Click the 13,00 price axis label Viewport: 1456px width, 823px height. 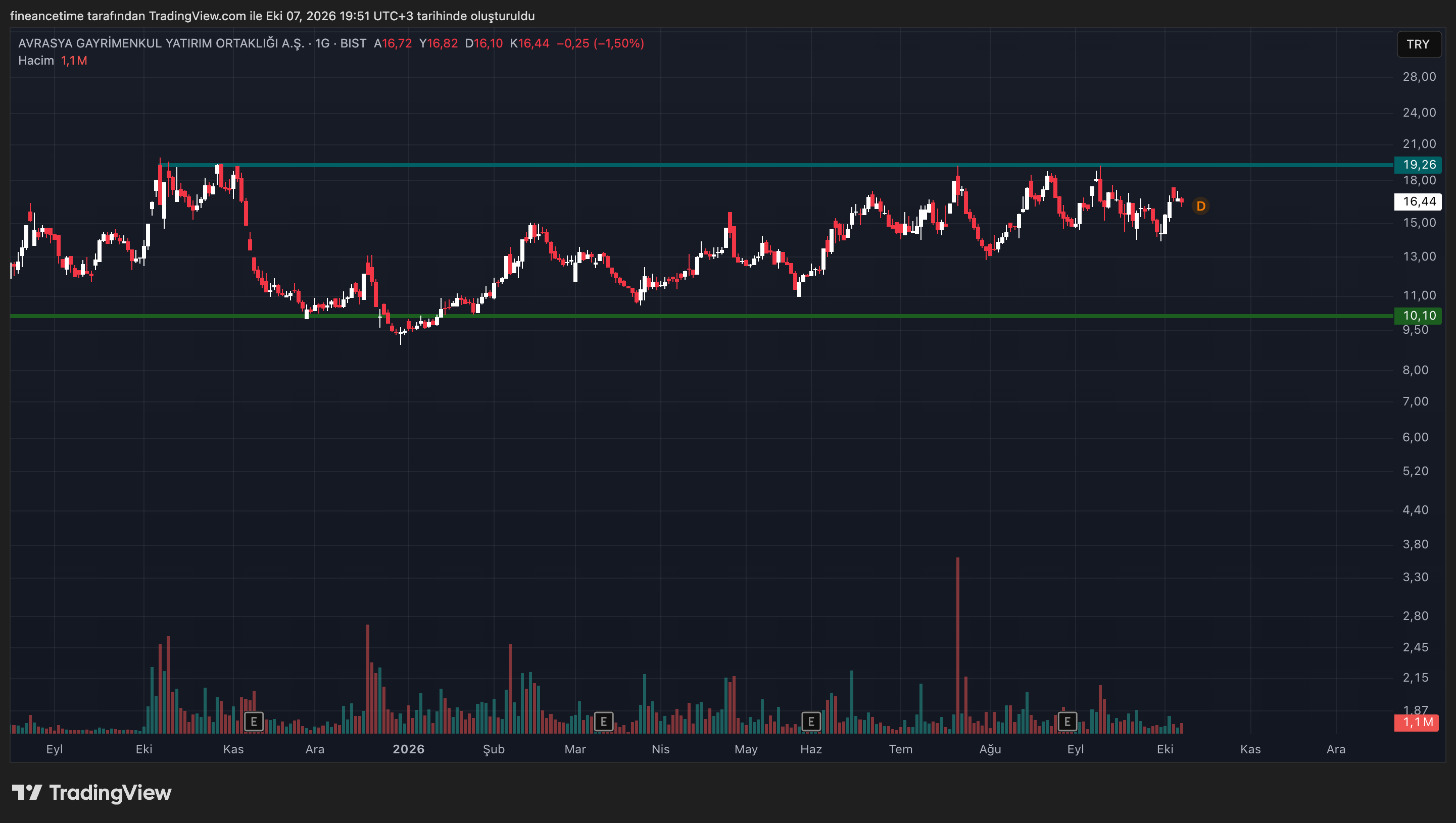(x=1419, y=256)
